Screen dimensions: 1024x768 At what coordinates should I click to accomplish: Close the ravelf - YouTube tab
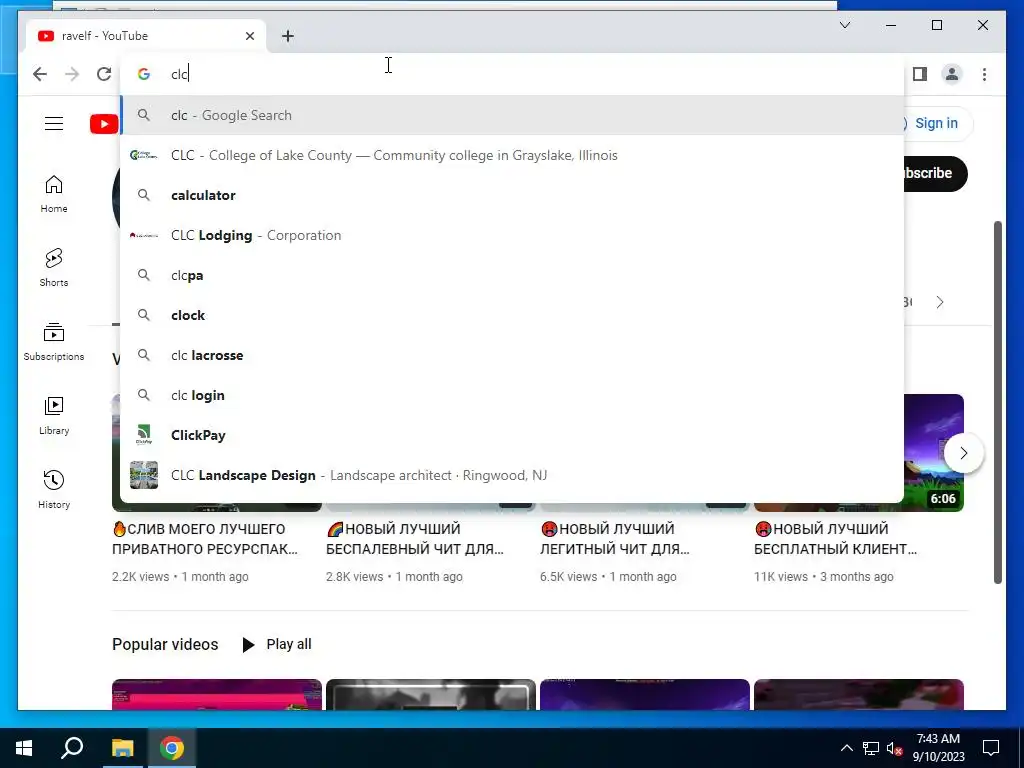coord(249,36)
